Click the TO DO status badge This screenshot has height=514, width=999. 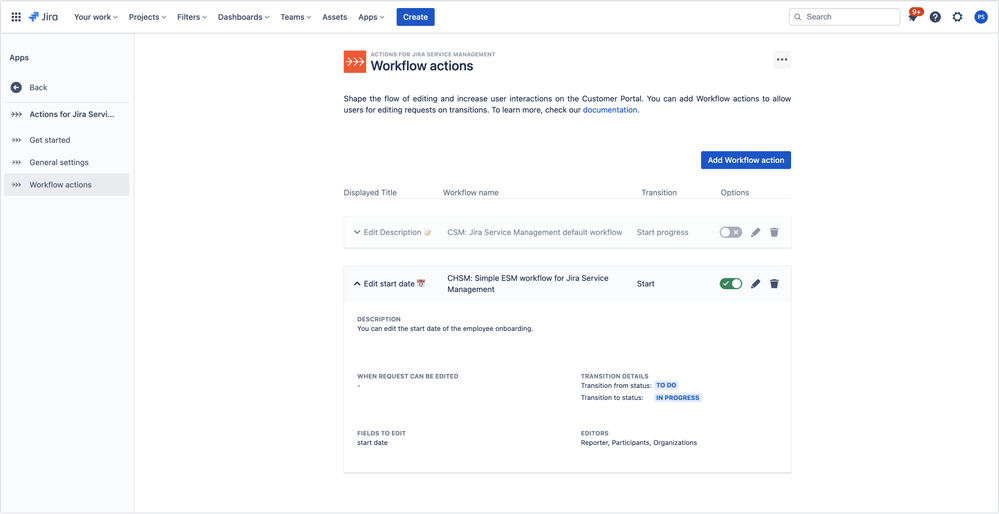pos(666,385)
